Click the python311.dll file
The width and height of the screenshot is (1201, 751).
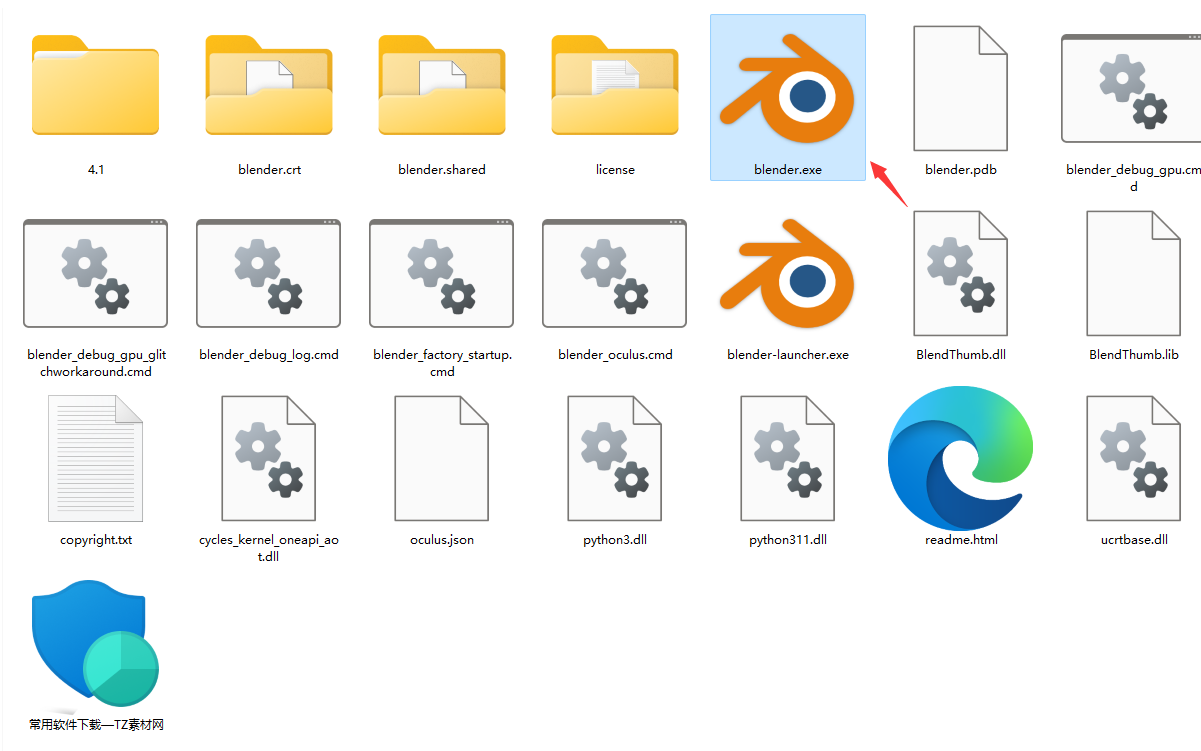[787, 458]
